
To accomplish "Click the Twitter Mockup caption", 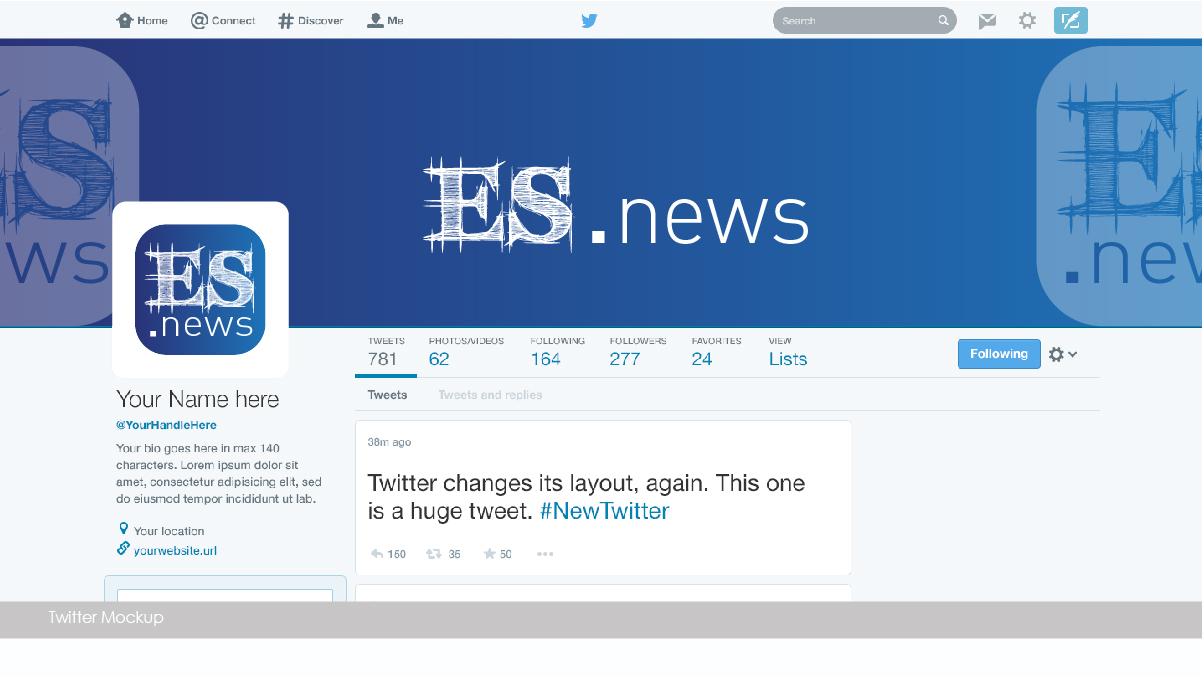I will [x=106, y=618].
